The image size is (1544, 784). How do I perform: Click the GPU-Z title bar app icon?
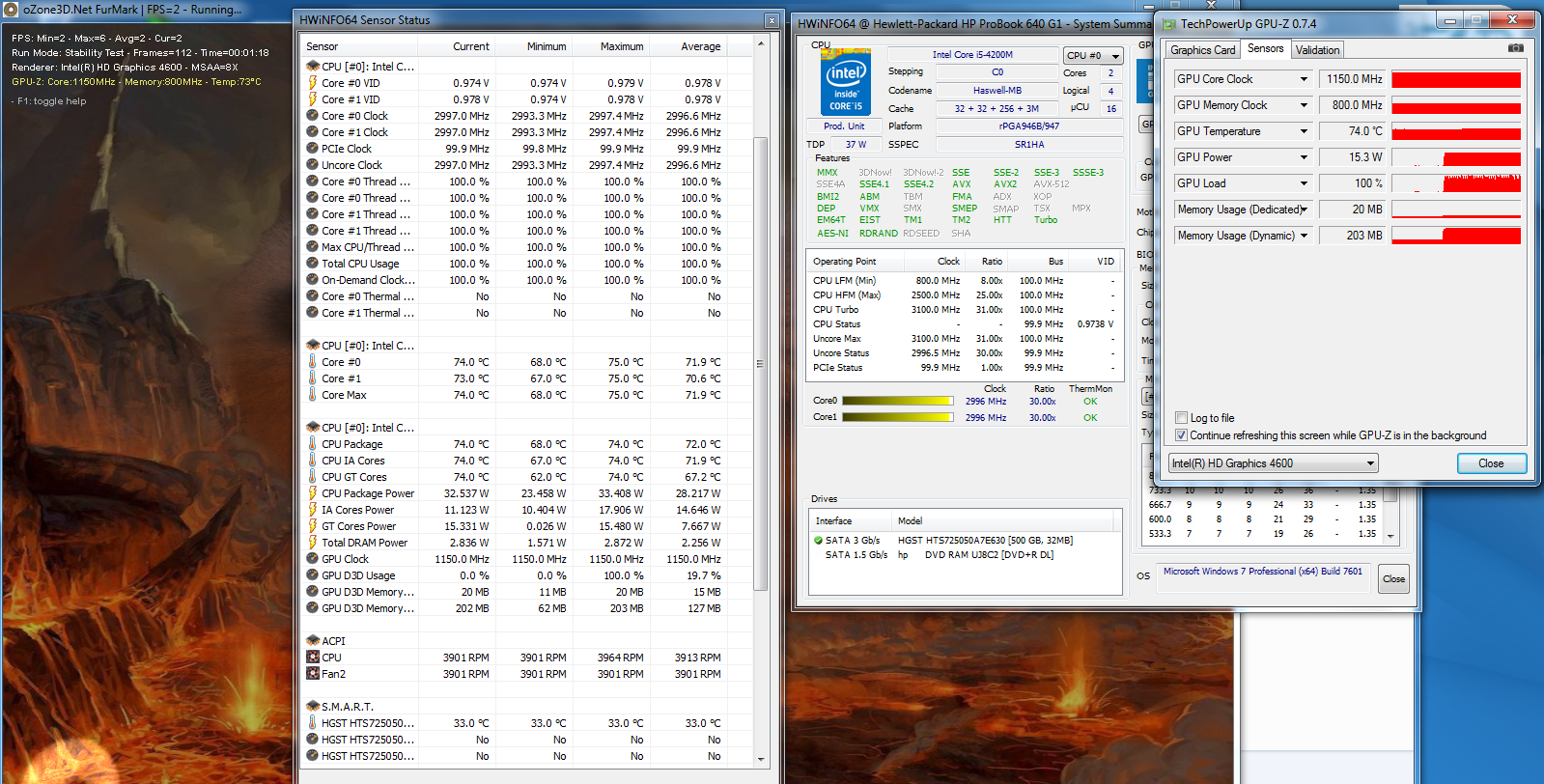coord(1169,24)
